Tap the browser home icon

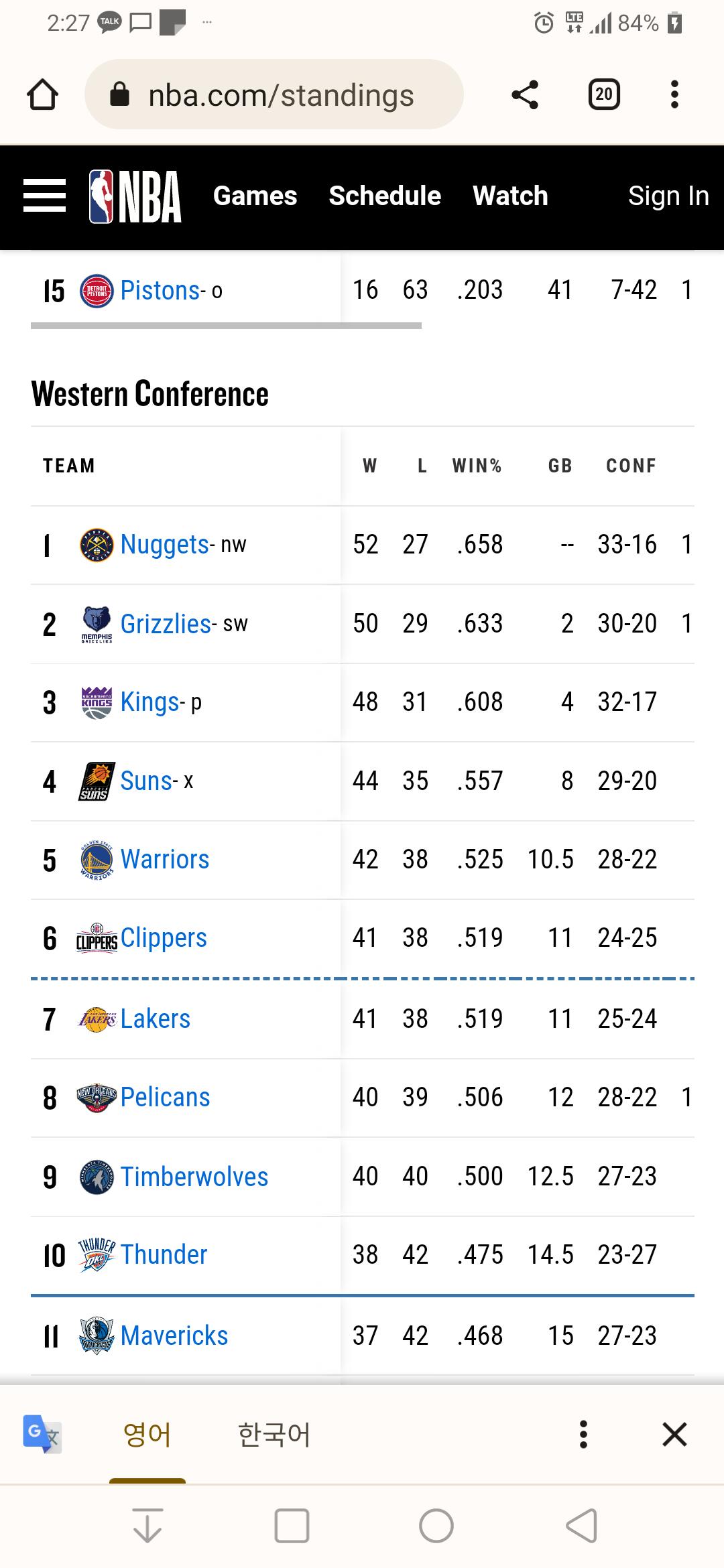coord(42,94)
